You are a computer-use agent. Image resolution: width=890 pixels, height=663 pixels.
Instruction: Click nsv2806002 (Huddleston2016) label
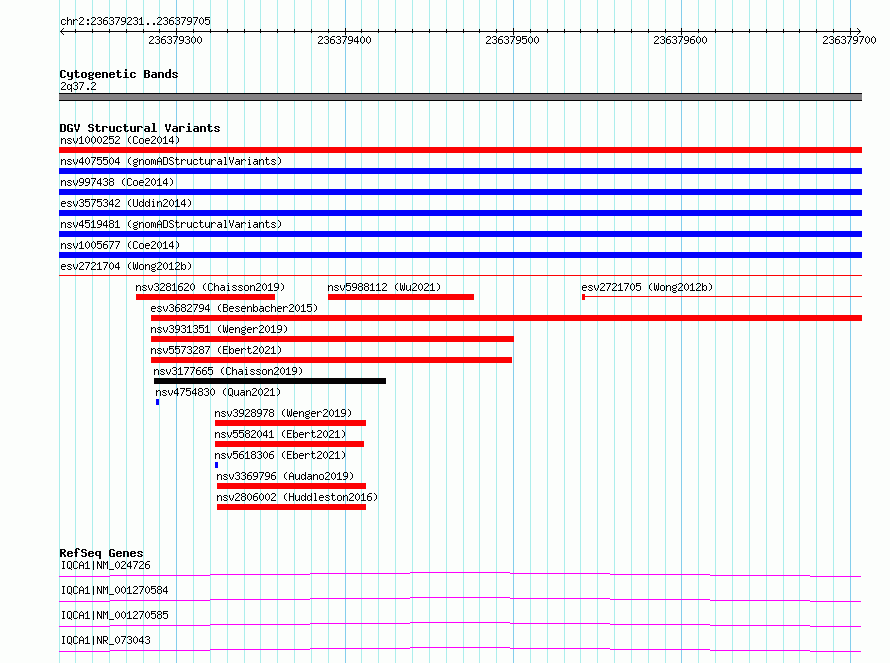[x=297, y=497]
